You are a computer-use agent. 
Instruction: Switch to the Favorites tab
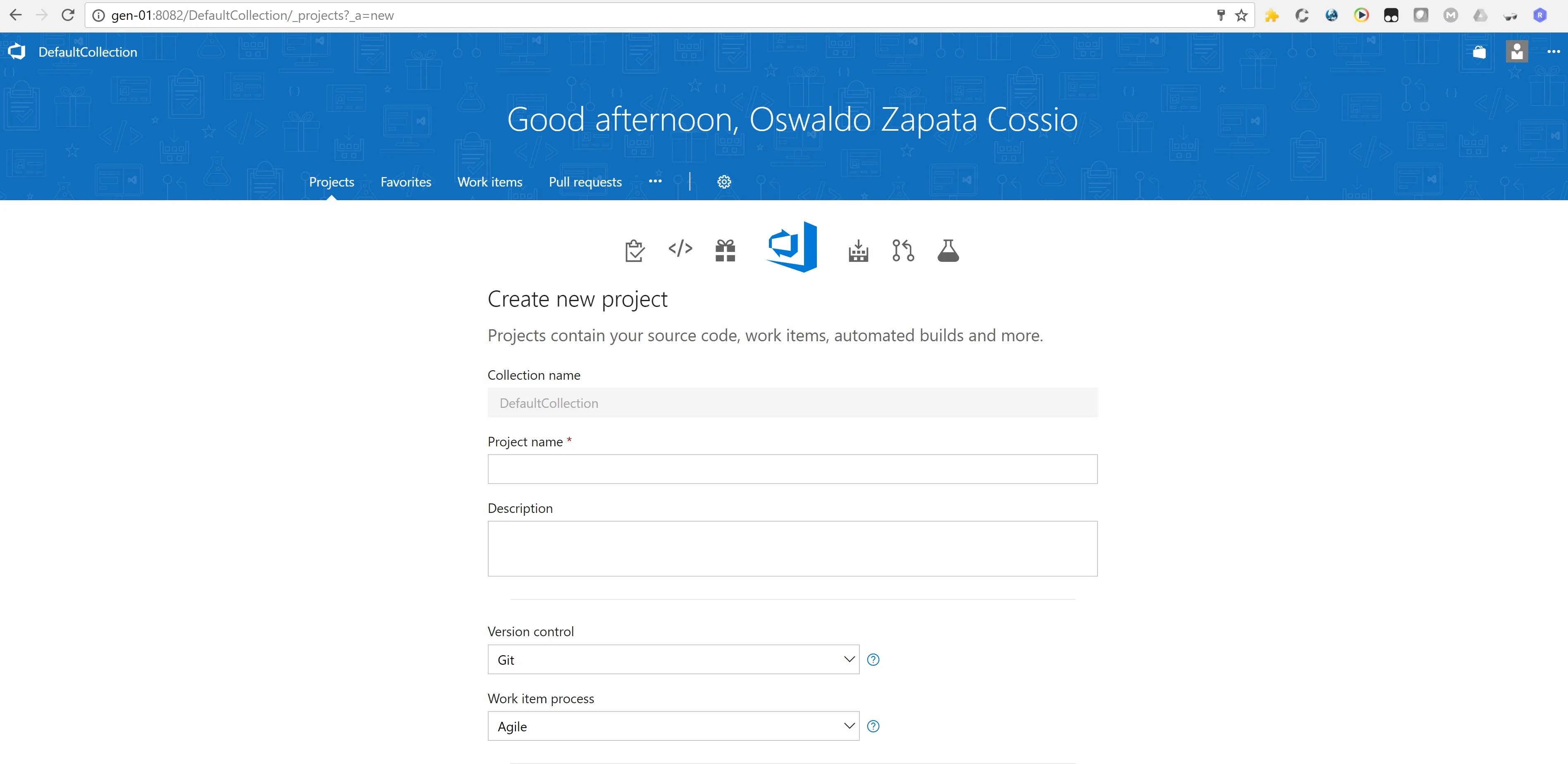click(x=406, y=182)
